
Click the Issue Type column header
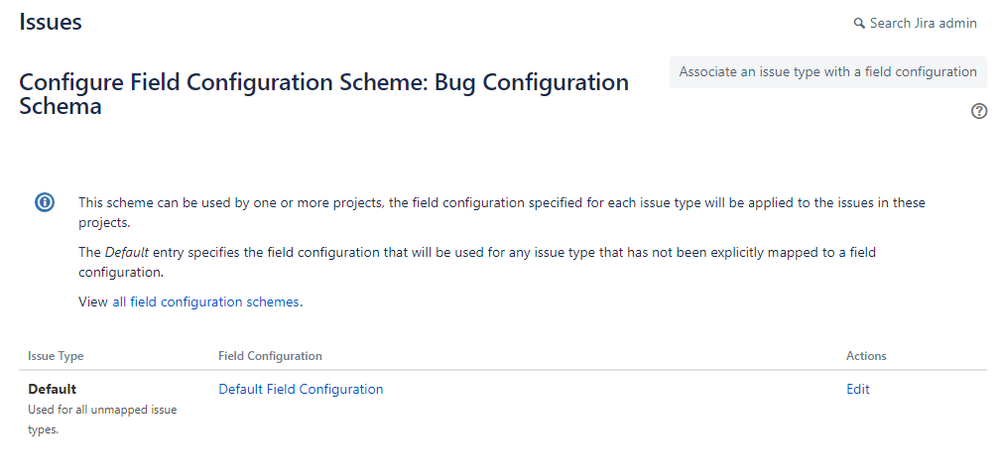pyautogui.click(x=55, y=356)
